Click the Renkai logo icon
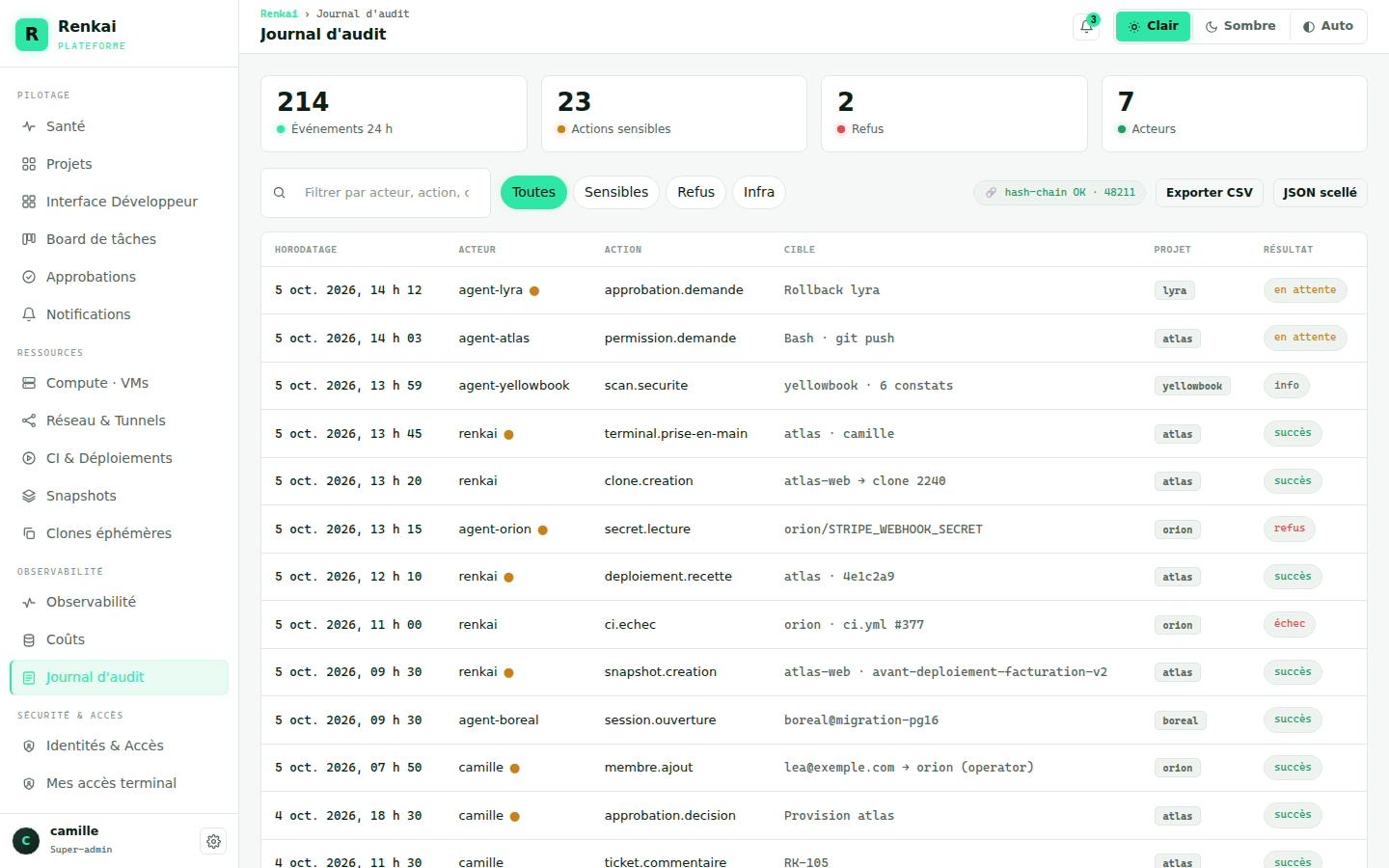The width and height of the screenshot is (1389, 868). pos(32,35)
